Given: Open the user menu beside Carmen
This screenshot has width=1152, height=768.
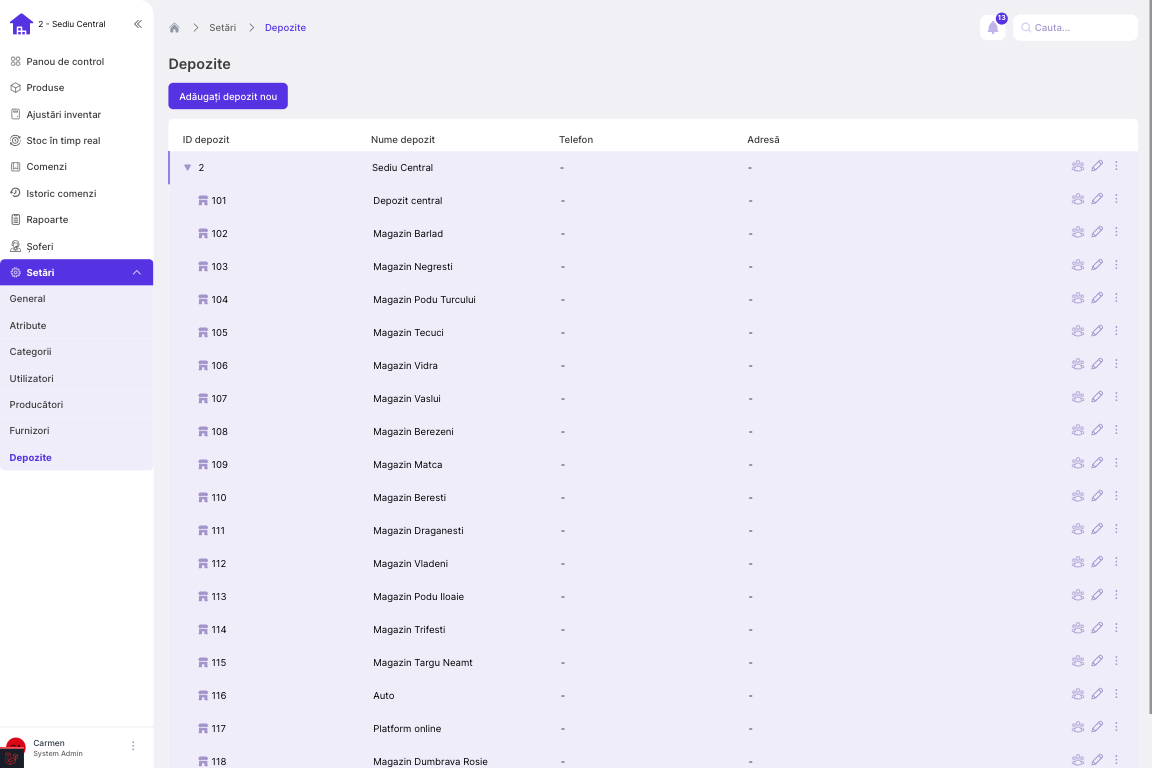Looking at the screenshot, I should 133,746.
